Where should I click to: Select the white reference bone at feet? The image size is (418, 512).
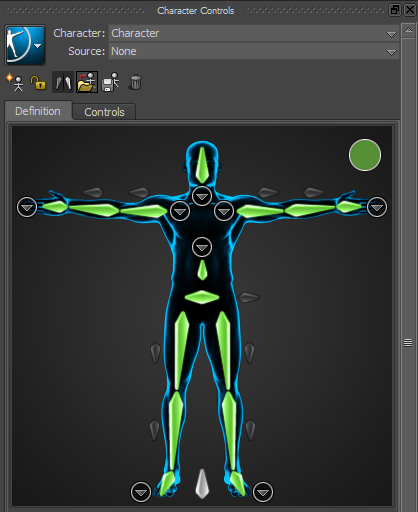tap(202, 484)
